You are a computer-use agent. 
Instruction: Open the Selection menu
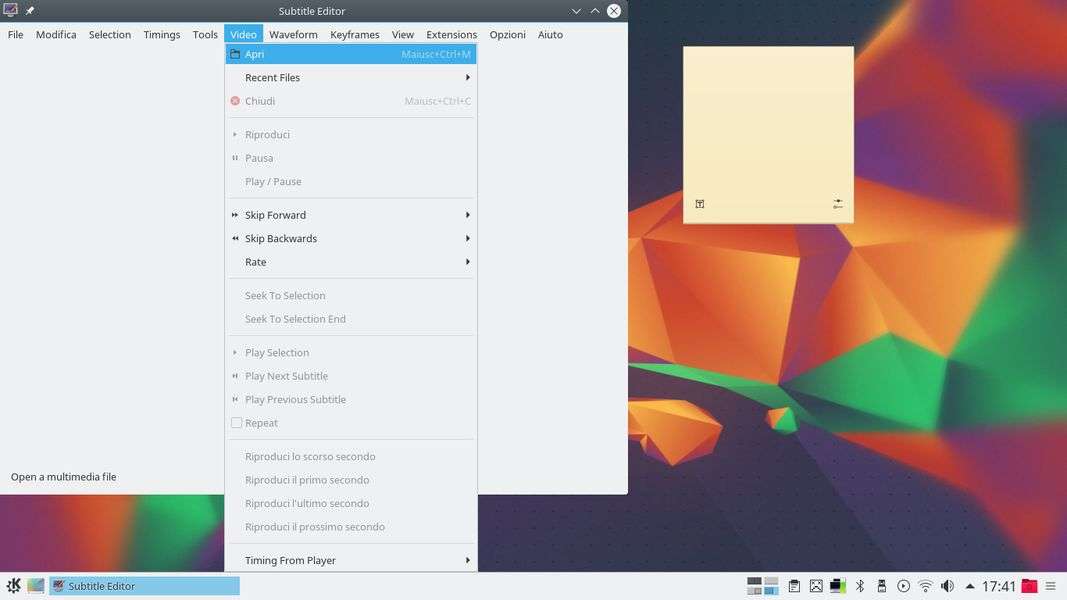pyautogui.click(x=110, y=34)
